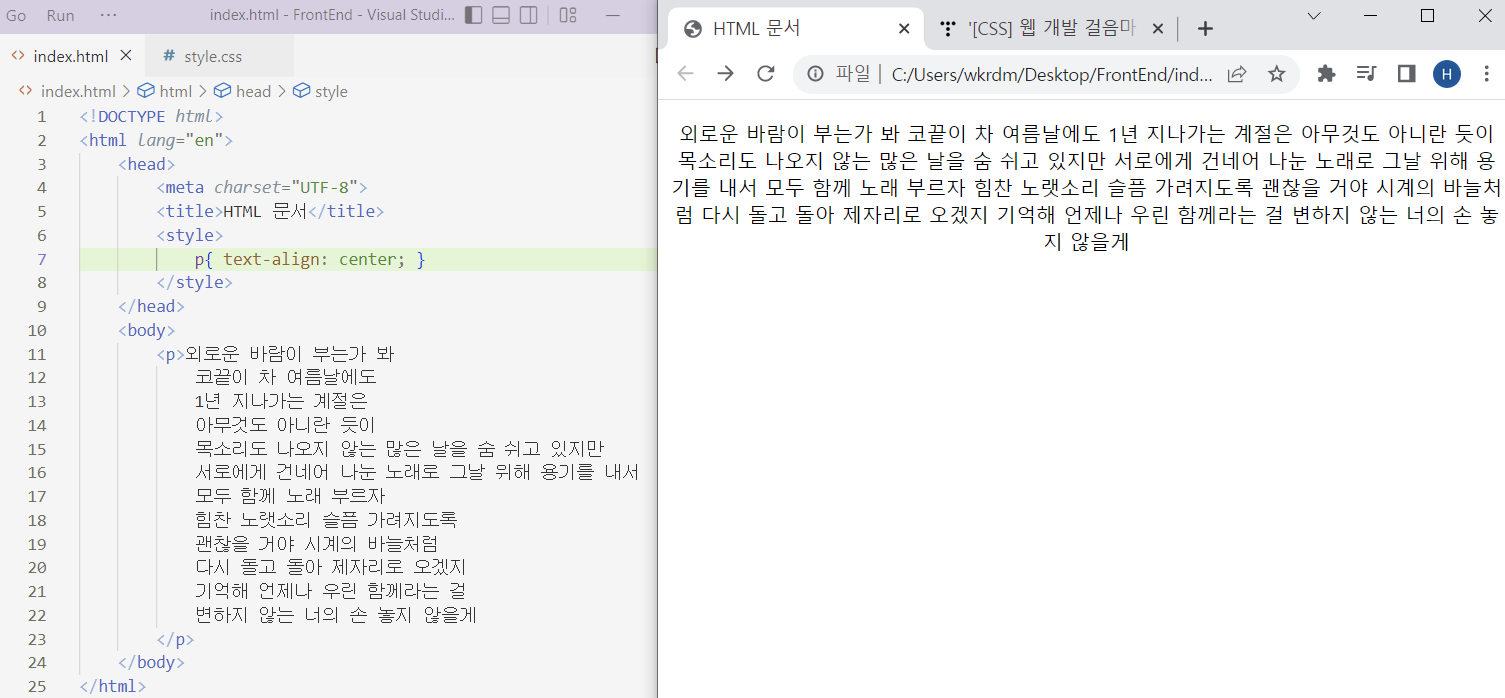
Task: Click the centered paragraph text in browser page
Action: 1085,187
